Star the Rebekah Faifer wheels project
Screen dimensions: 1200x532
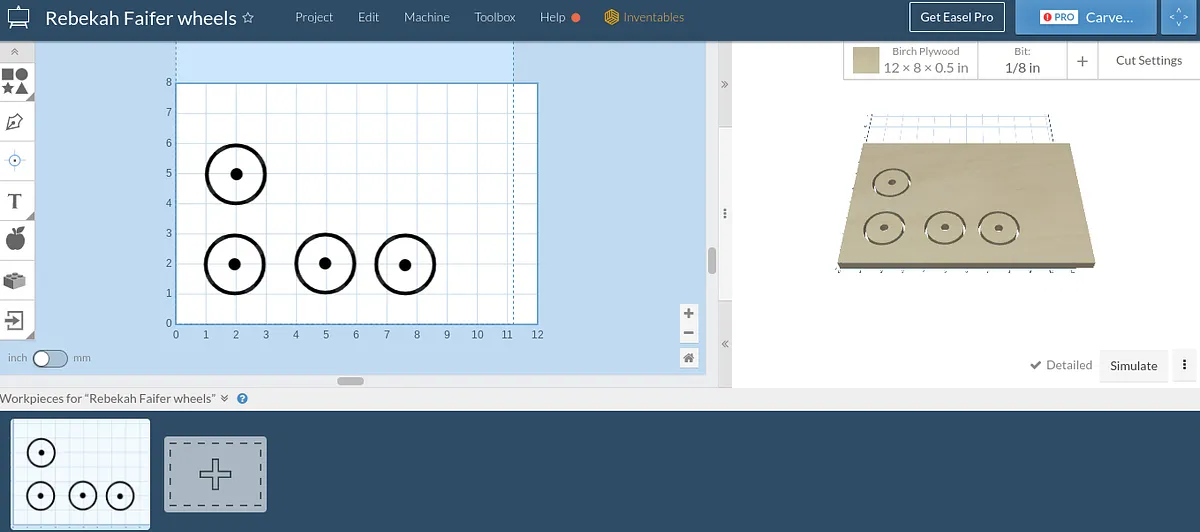[248, 18]
